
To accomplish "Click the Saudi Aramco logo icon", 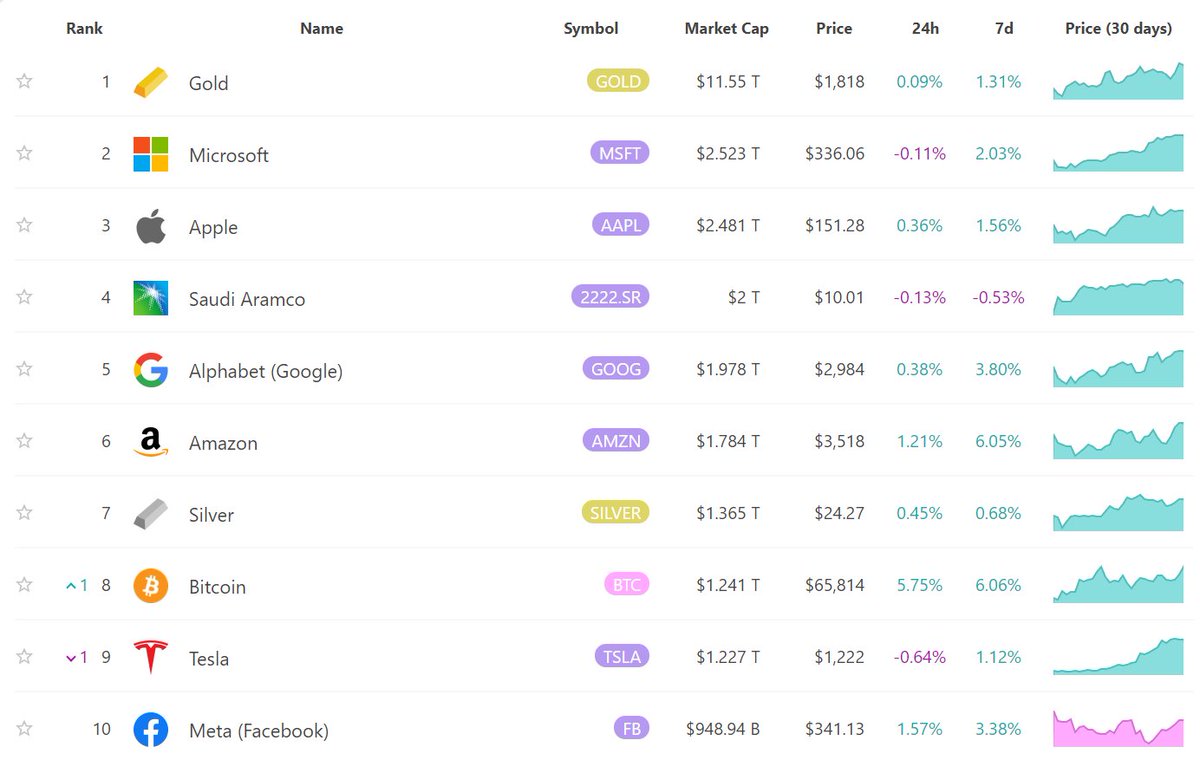I will click(x=151, y=298).
